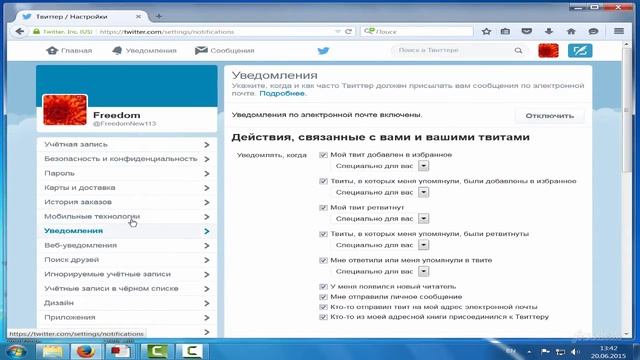Click the search magnifier in Twitter search
The height and width of the screenshot is (360, 640).
coord(518,51)
